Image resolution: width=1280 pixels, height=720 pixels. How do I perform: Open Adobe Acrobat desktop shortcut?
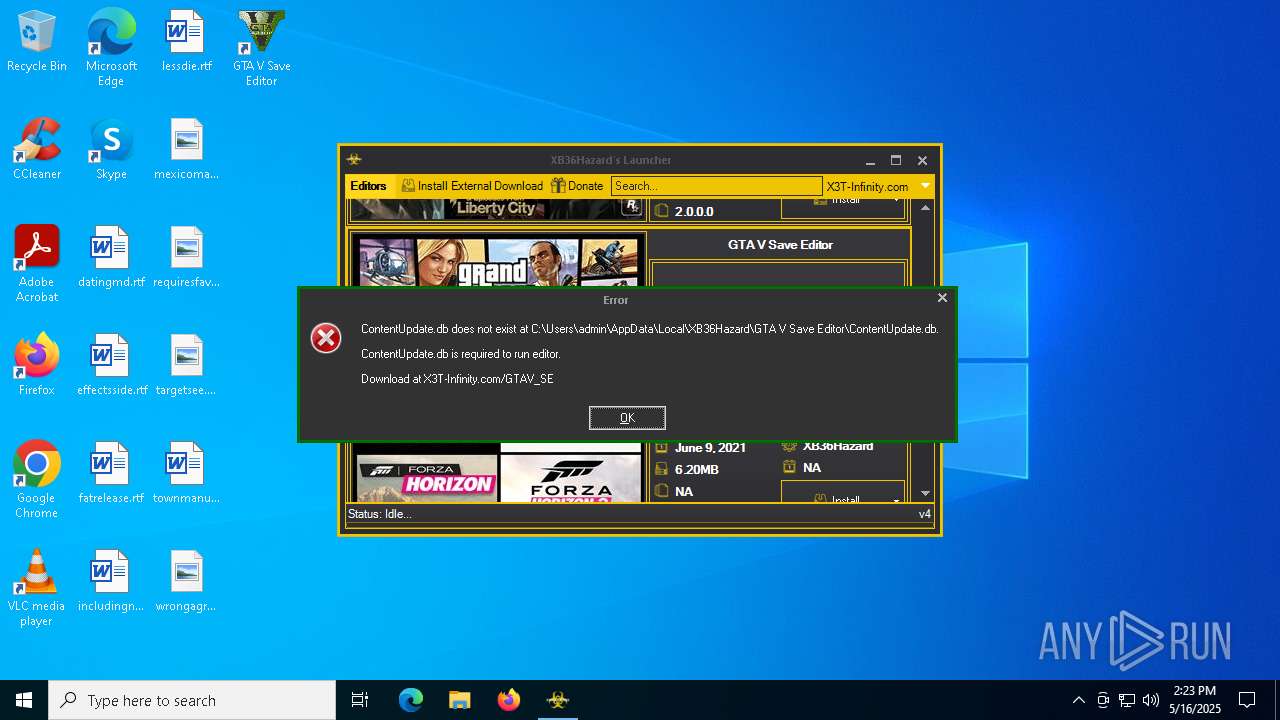tap(37, 263)
